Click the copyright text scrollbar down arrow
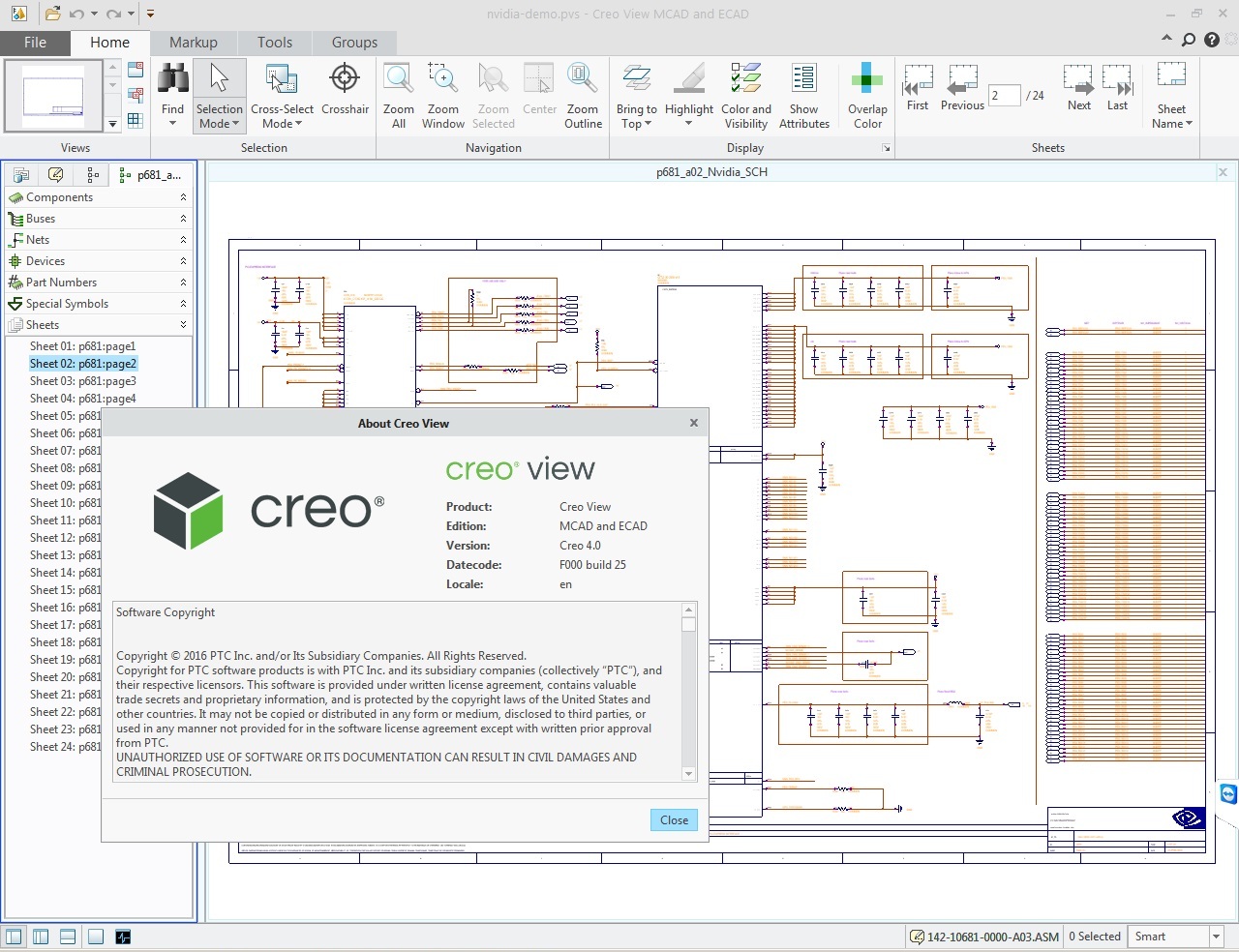This screenshot has width=1239, height=952. 689,774
